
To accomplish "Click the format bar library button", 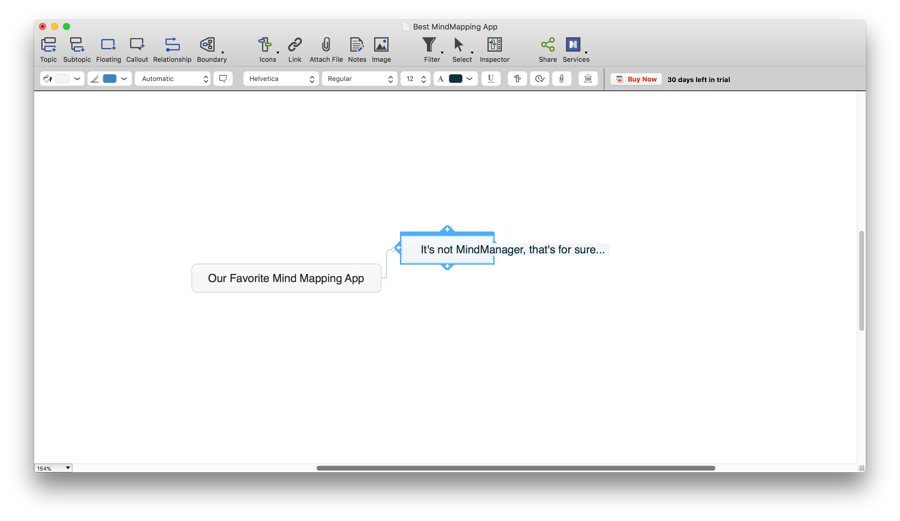I will coord(588,79).
